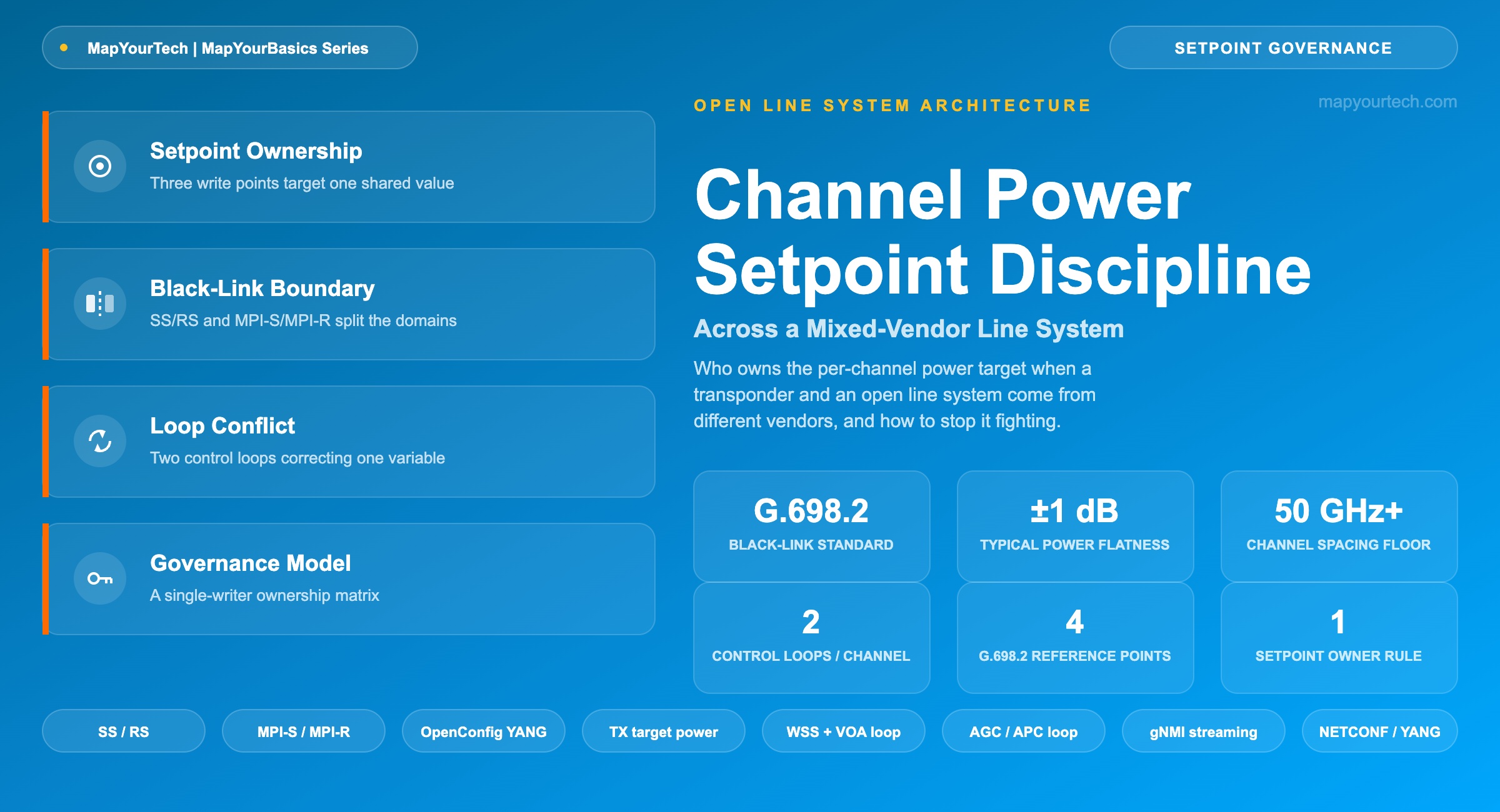This screenshot has width=1500, height=812.
Task: Choose the NETCONF / YANG tag
Action: (x=1380, y=731)
